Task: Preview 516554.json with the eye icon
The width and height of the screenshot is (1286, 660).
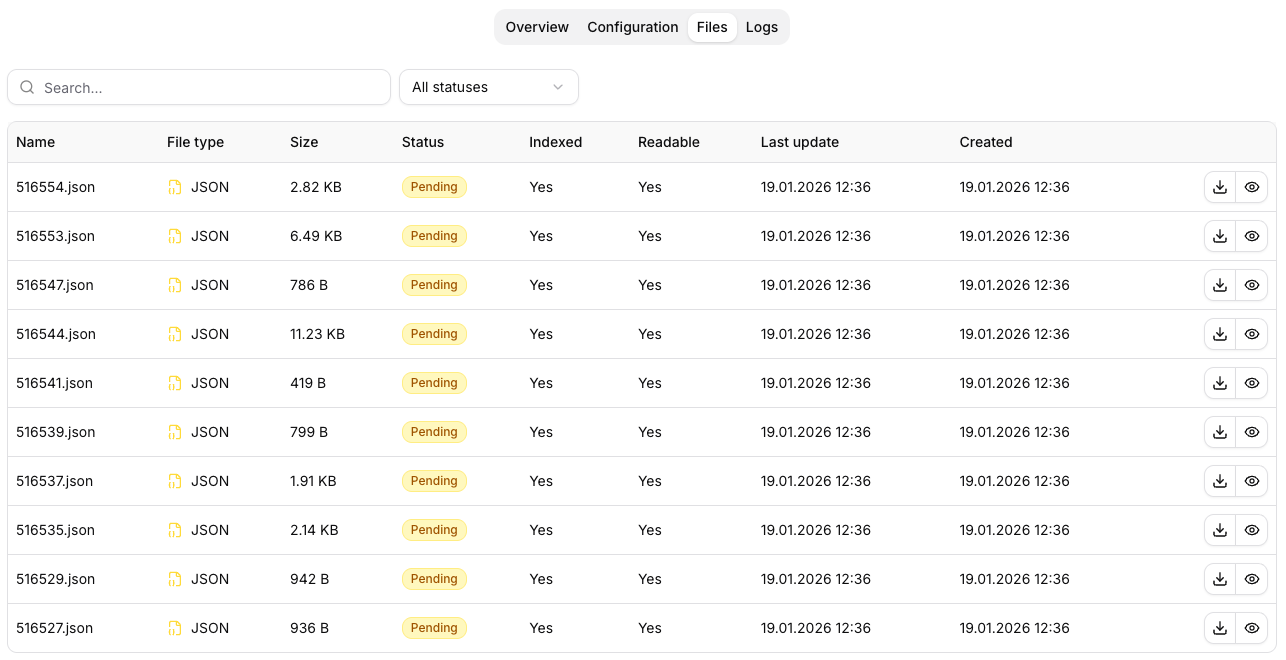Action: [1251, 187]
